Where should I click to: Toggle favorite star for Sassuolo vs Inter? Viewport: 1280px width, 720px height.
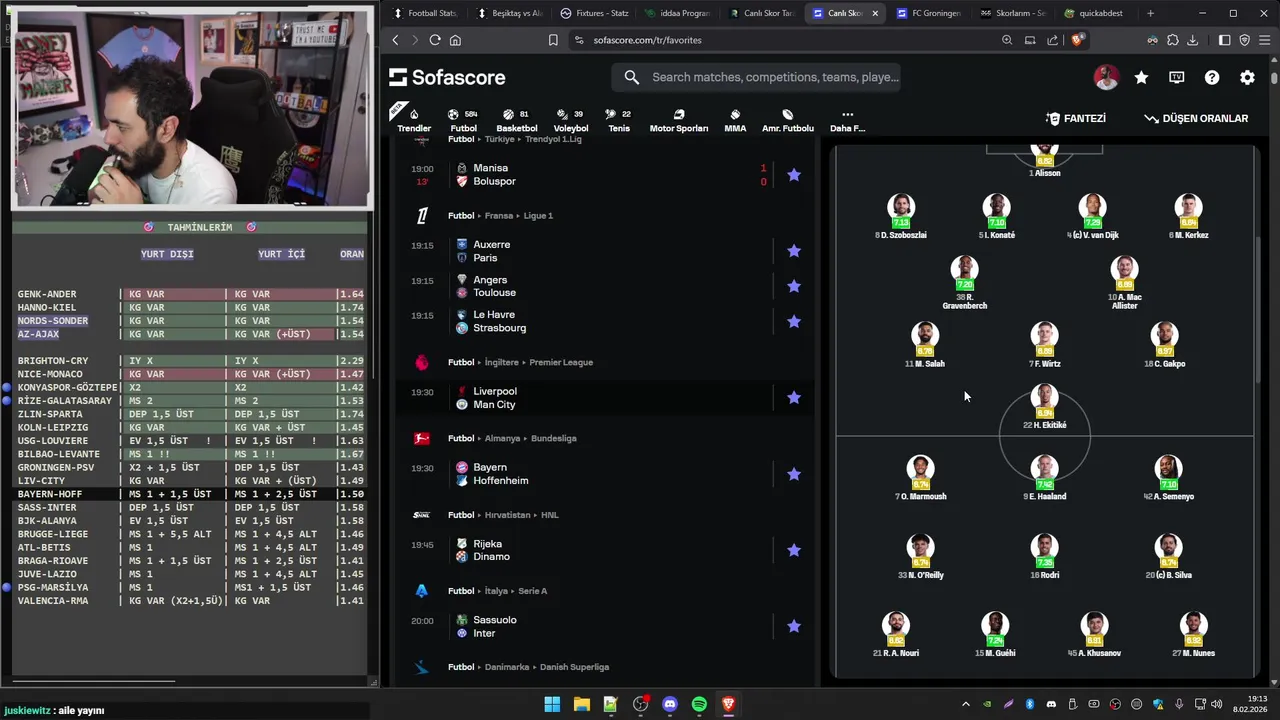click(x=794, y=626)
